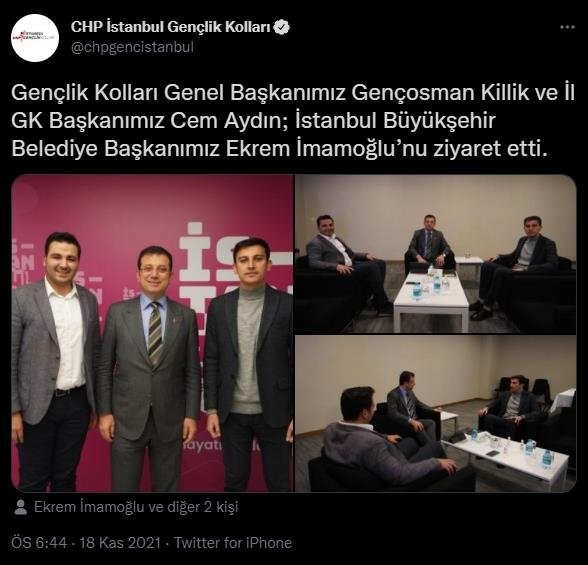This screenshot has height=565, width=588.
Task: Click the tagged people person icon
Action: pyautogui.click(x=20, y=507)
